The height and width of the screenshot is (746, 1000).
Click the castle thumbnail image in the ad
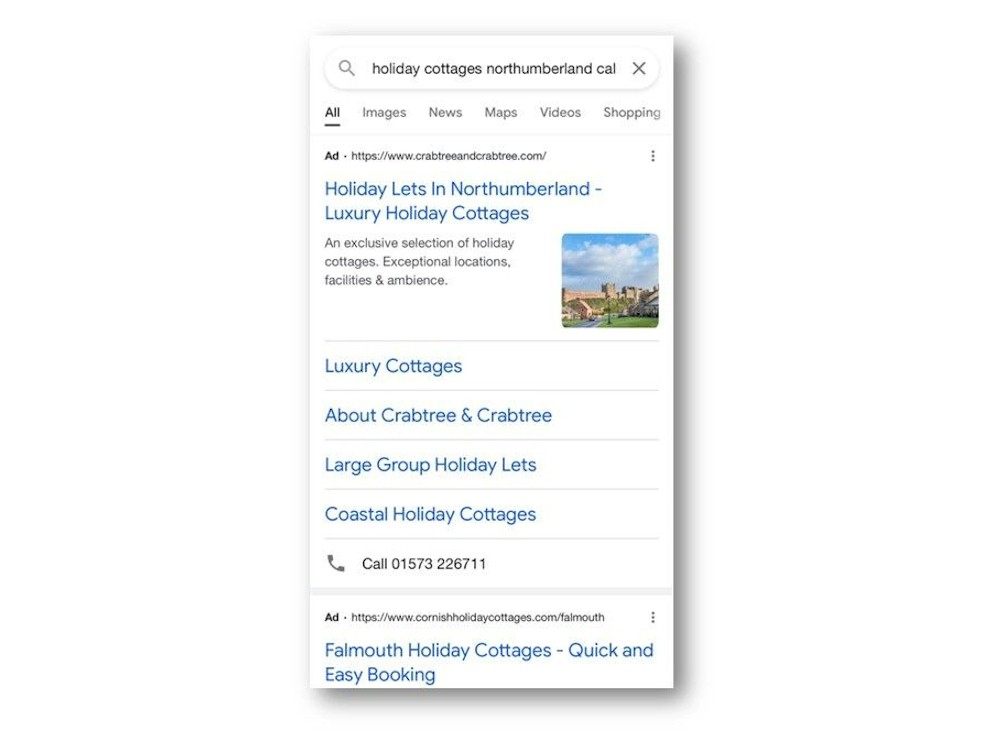pyautogui.click(x=610, y=281)
